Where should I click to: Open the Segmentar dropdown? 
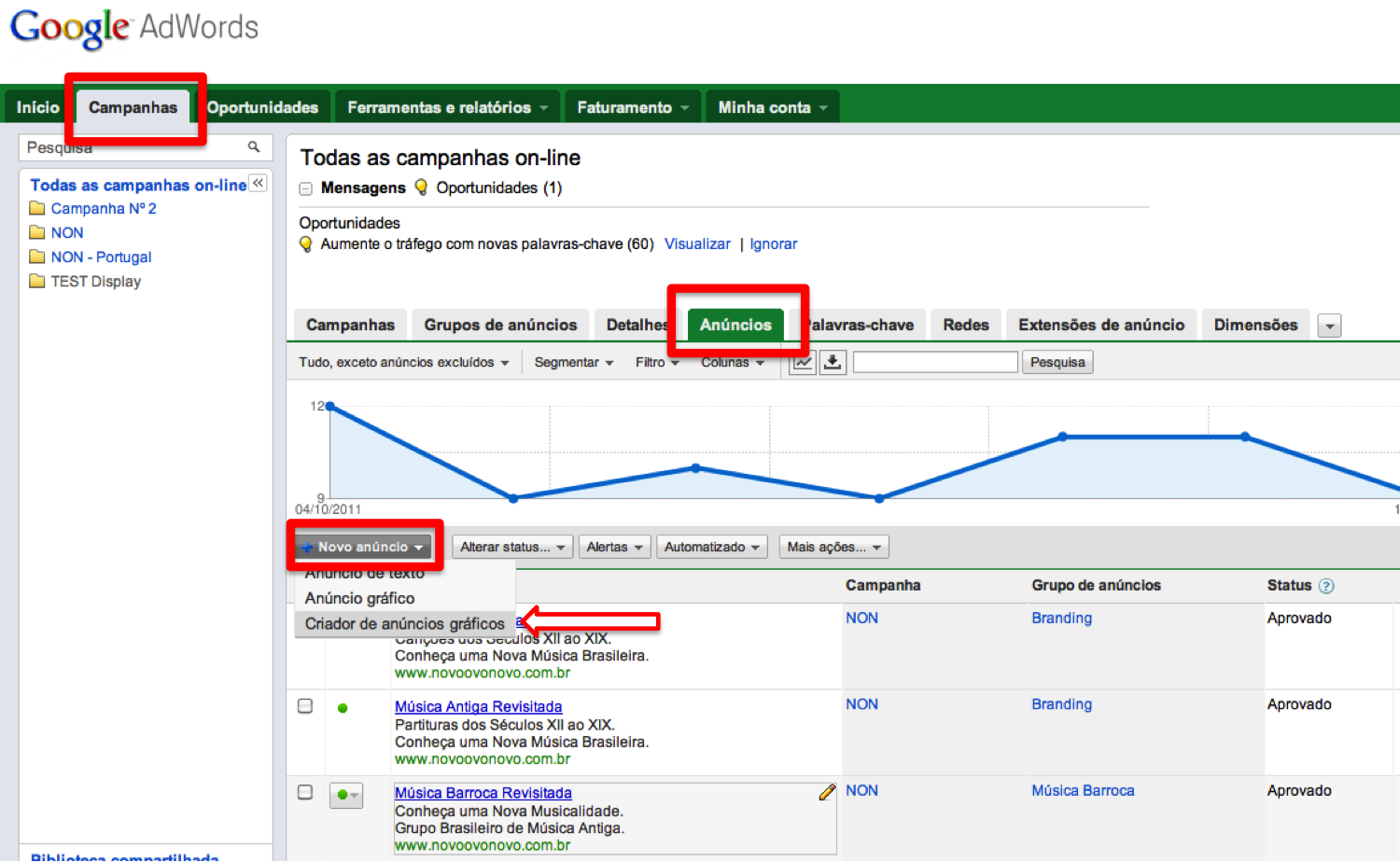pyautogui.click(x=574, y=362)
